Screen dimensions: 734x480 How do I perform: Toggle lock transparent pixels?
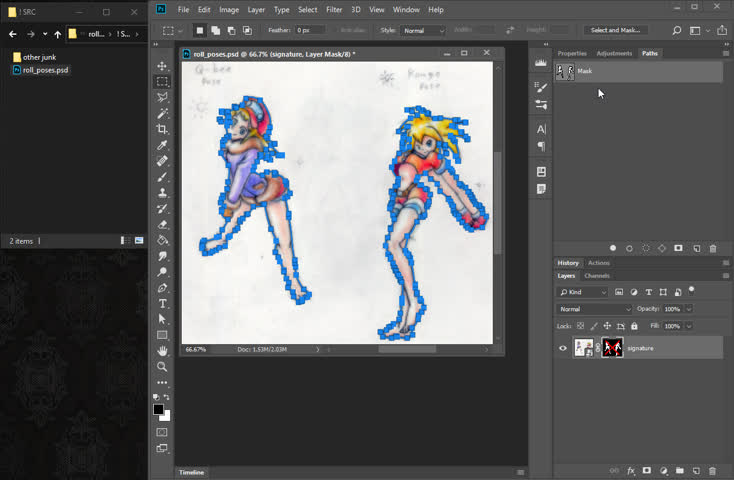582,326
